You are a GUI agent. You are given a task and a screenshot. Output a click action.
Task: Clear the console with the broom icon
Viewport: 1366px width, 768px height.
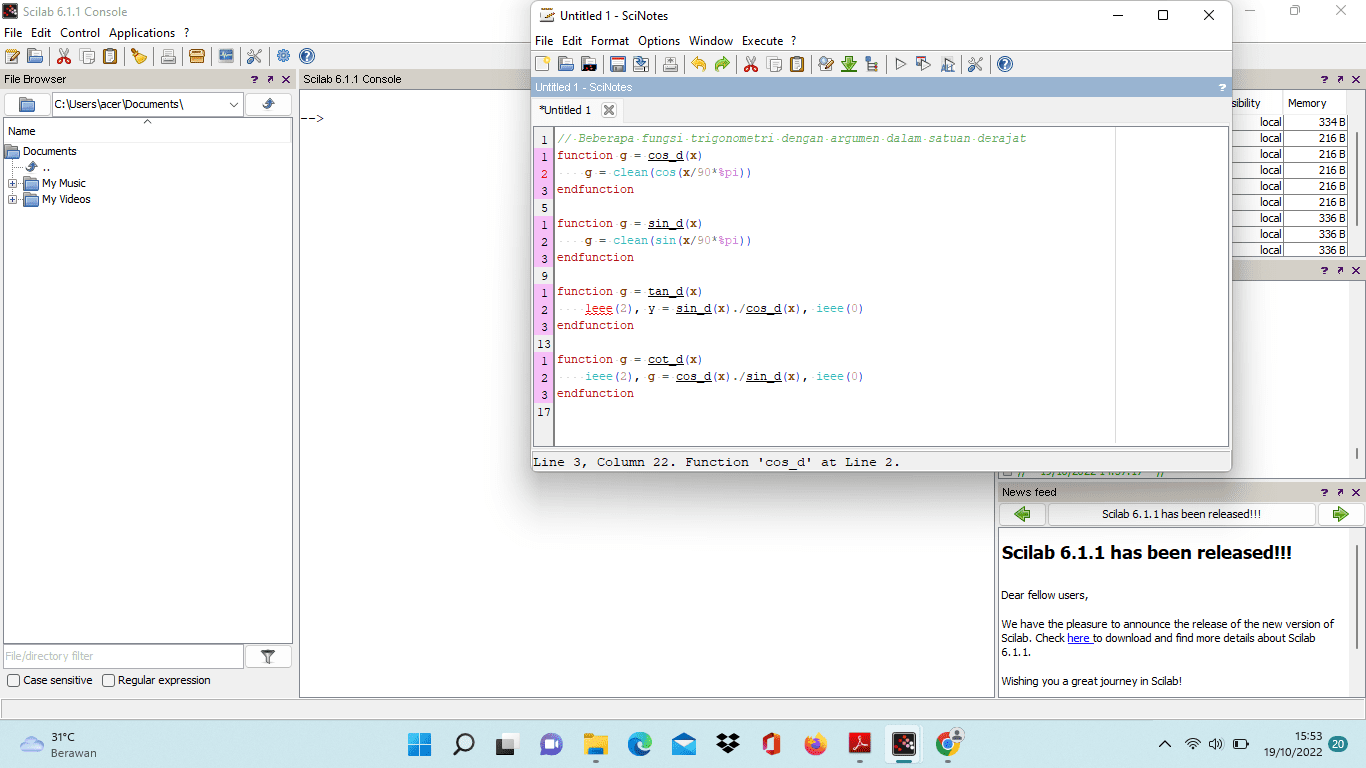click(139, 56)
